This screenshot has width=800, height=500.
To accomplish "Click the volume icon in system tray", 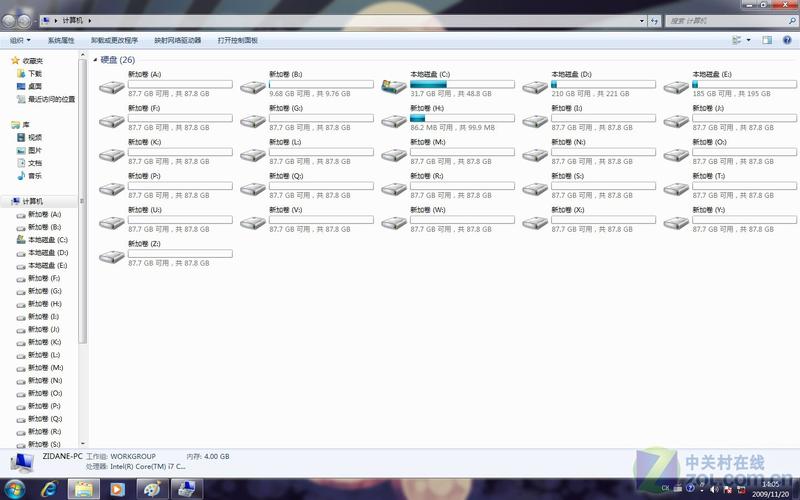I will click(x=714, y=489).
